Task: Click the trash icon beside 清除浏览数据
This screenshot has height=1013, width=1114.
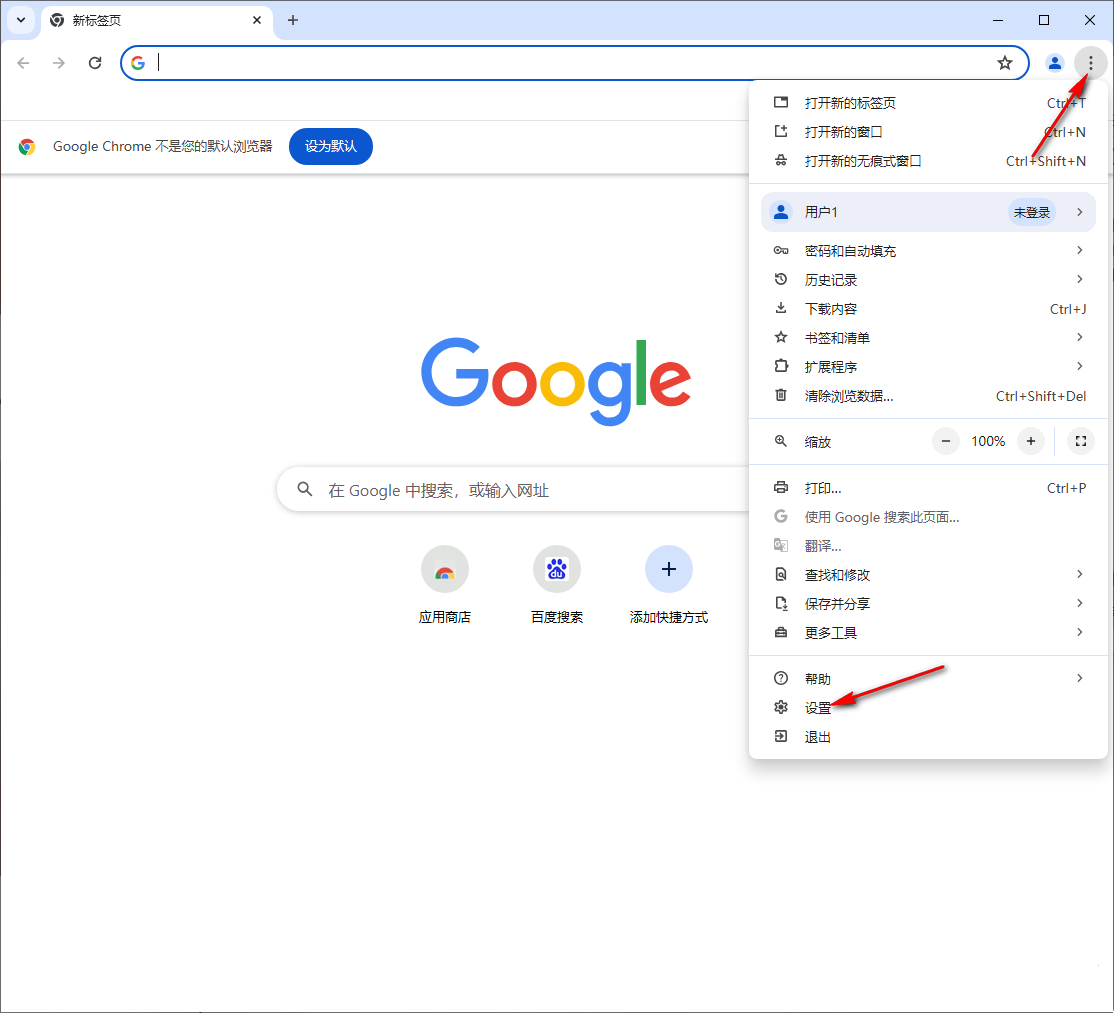Action: [x=781, y=396]
